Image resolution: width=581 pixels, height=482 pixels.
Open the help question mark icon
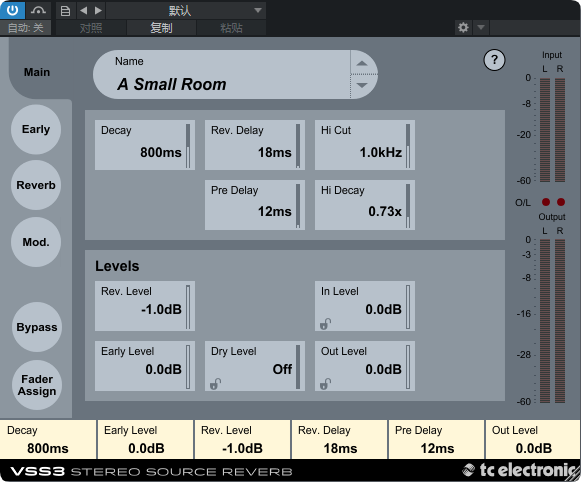click(494, 60)
